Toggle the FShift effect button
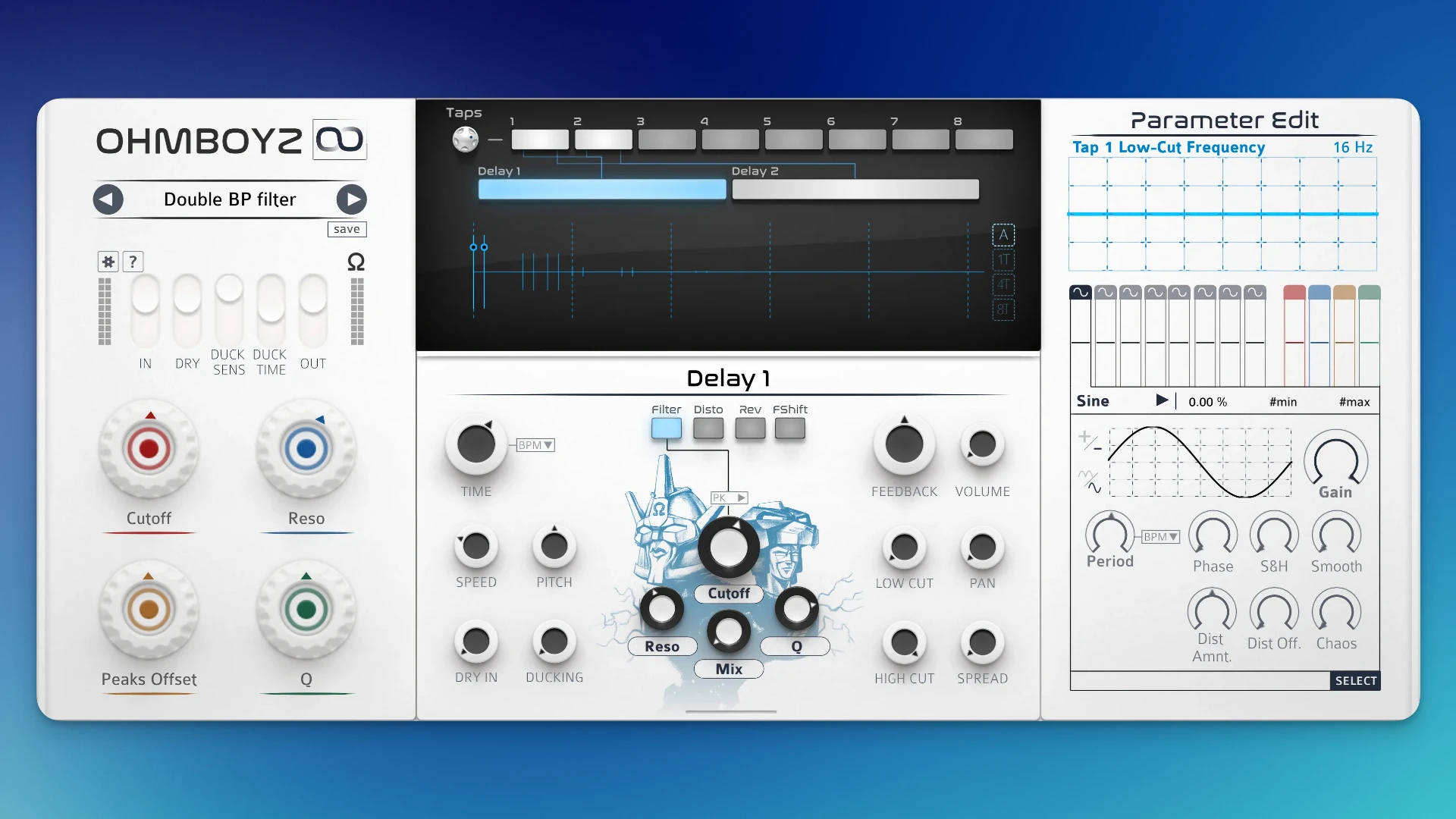Screen dimensions: 1456x819 (x=789, y=428)
